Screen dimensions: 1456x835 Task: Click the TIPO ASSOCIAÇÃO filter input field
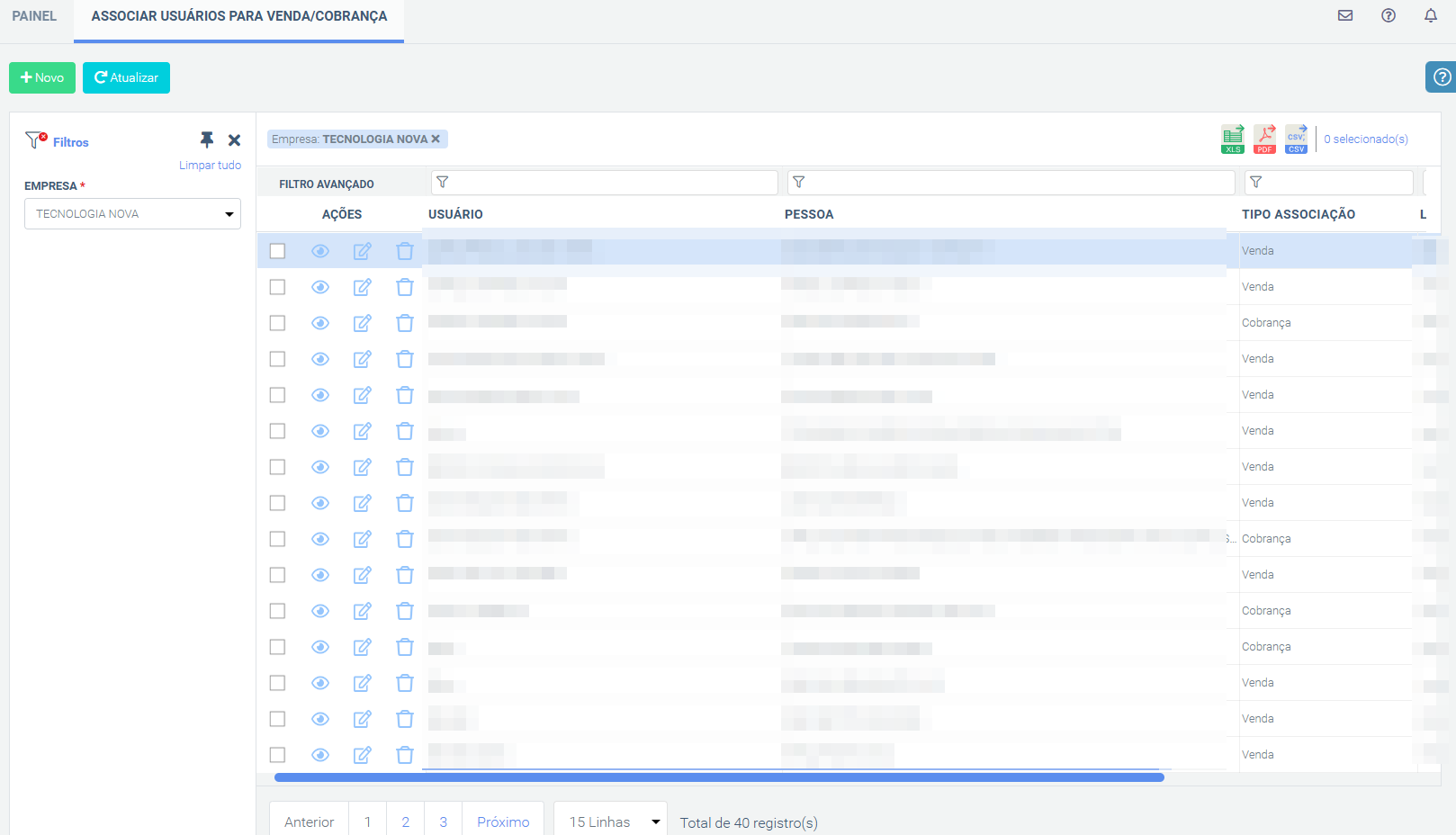pyautogui.click(x=1329, y=183)
